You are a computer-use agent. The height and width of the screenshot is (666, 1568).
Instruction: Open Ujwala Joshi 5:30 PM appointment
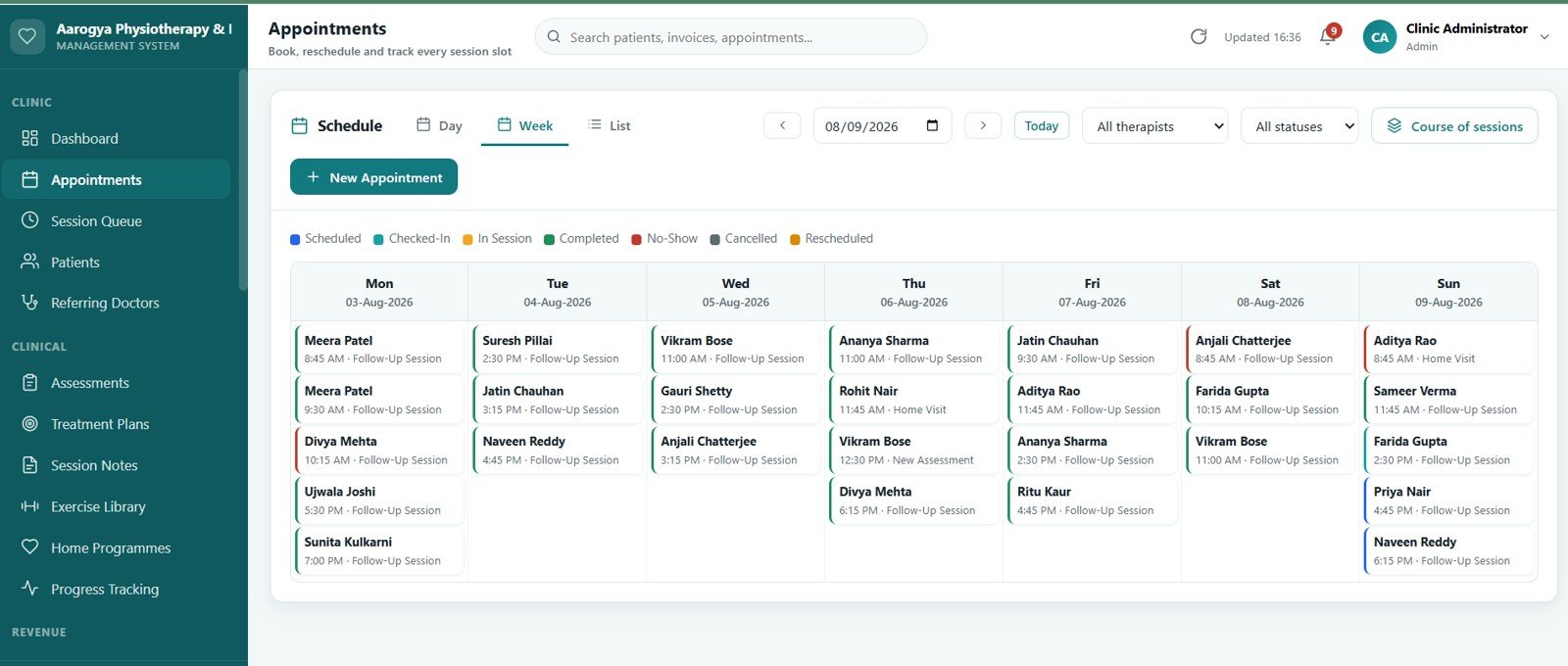[379, 500]
